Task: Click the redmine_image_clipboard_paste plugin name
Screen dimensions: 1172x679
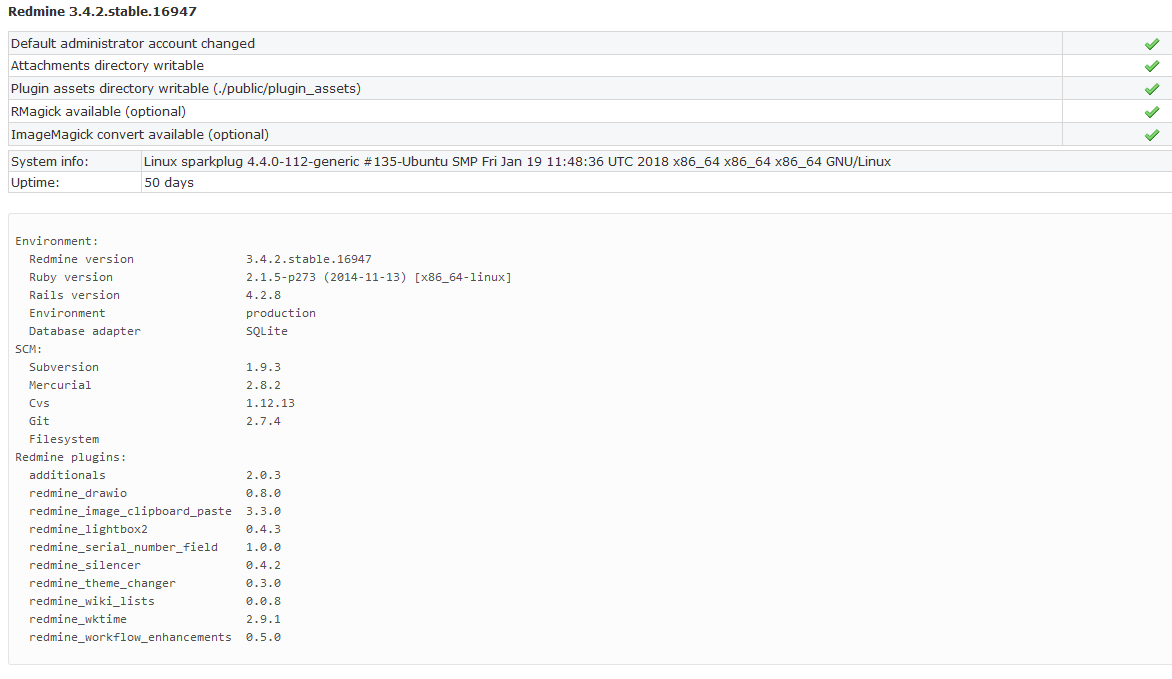Action: pos(130,511)
